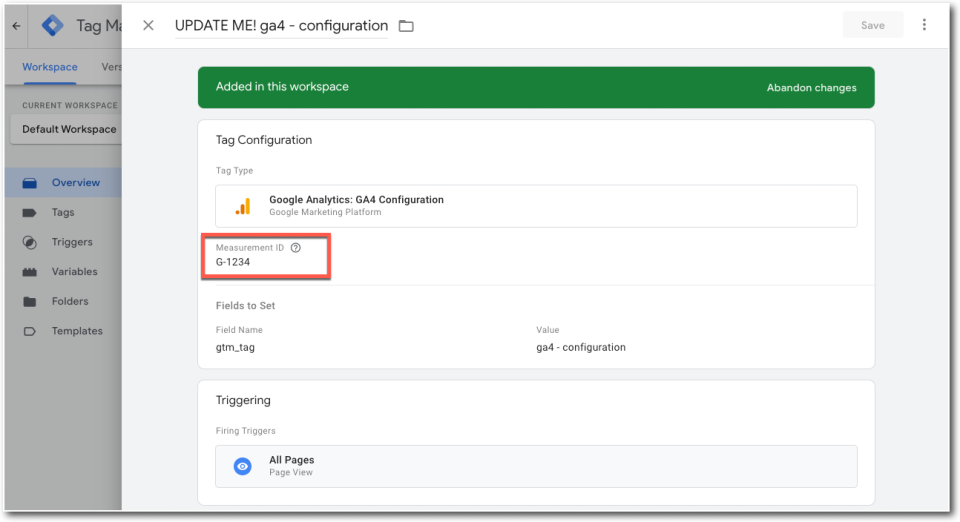Open Folders in the sidebar
The image size is (960, 522).
pyautogui.click(x=64, y=301)
